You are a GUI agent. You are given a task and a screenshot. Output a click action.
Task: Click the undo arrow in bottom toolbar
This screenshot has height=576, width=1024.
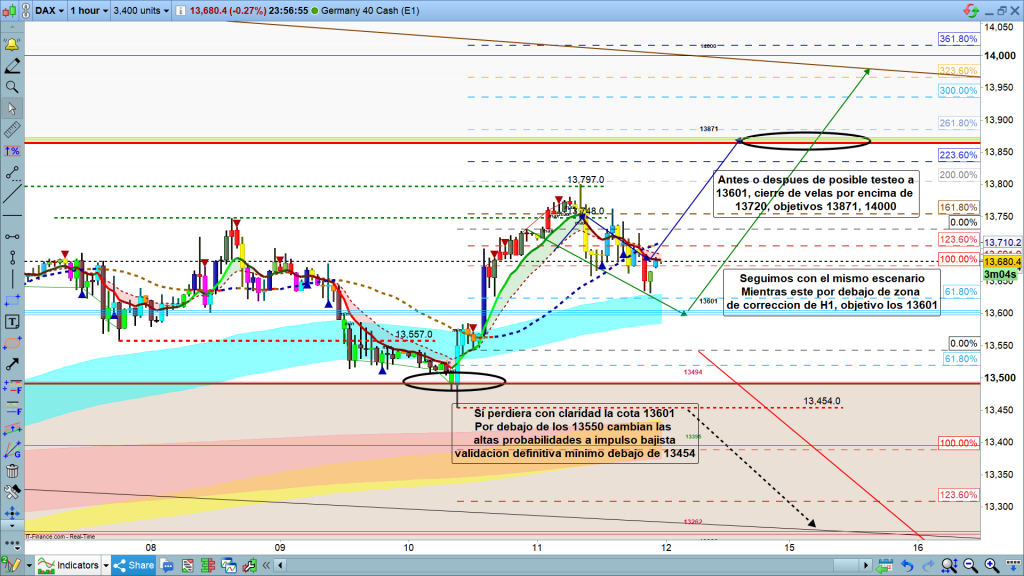(906, 566)
